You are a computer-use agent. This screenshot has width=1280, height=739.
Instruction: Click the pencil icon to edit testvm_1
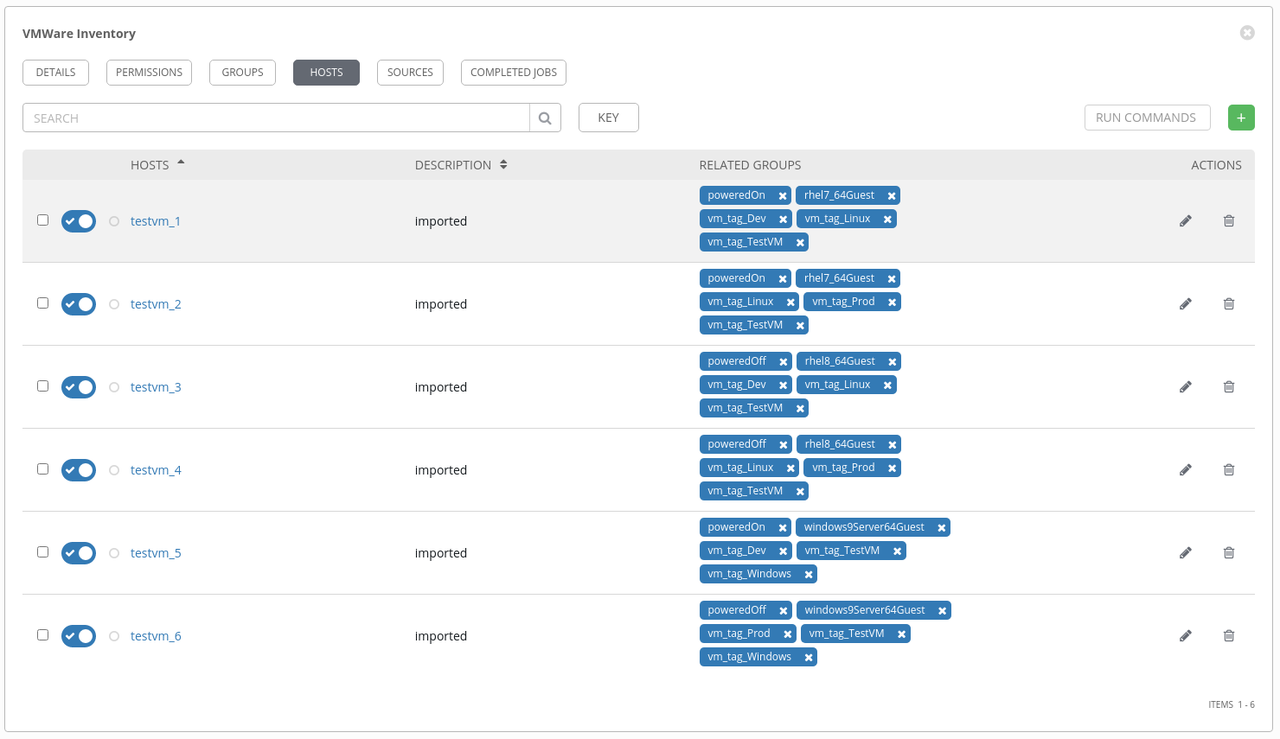(1185, 220)
